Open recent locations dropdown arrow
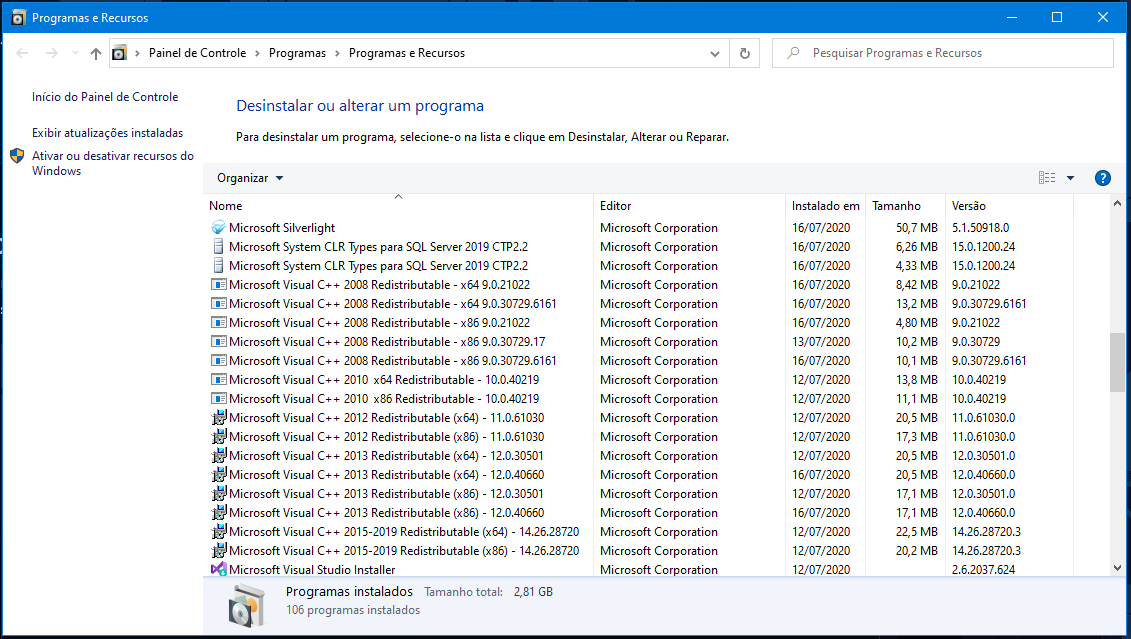Viewport: 1131px width, 639px height. [x=75, y=53]
